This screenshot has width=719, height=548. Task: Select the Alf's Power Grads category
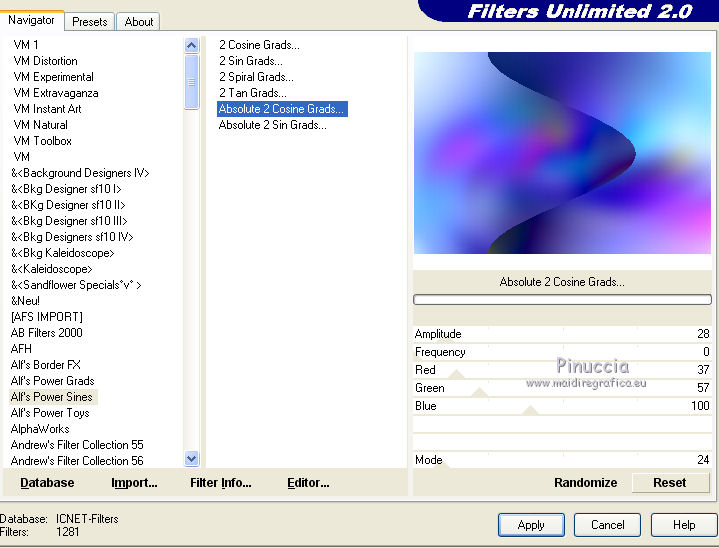(x=52, y=381)
